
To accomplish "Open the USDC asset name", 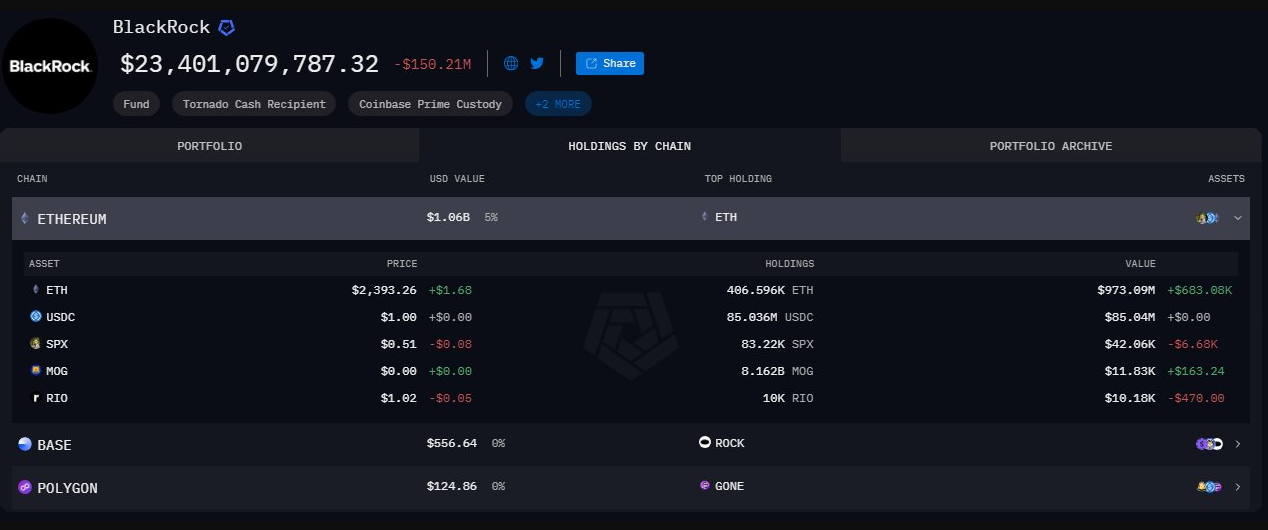I will tap(61, 317).
